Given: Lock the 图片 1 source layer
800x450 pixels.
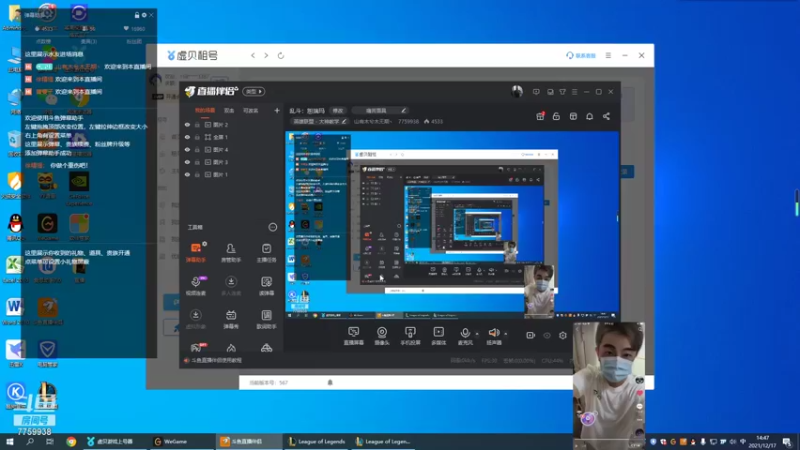Looking at the screenshot, I should 197,174.
